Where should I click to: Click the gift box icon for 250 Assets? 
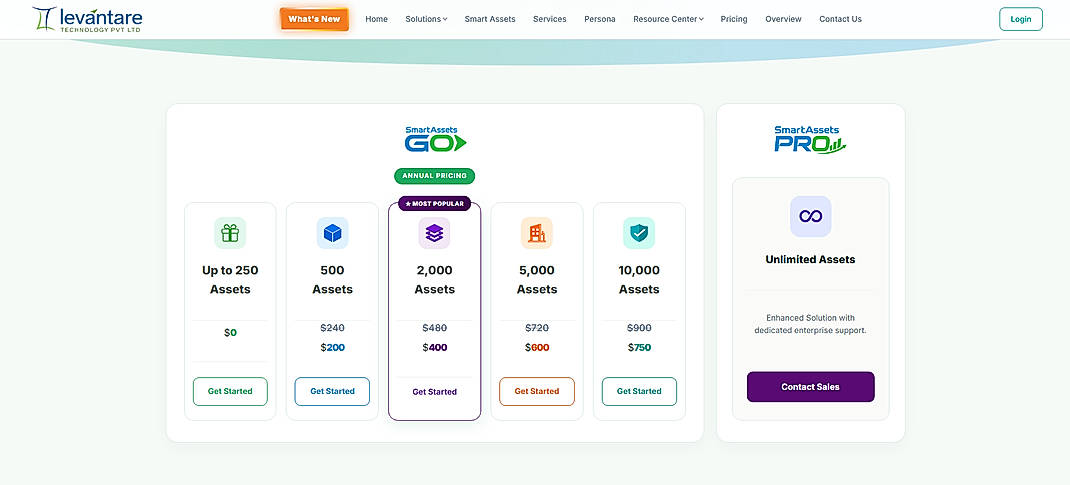coord(230,233)
